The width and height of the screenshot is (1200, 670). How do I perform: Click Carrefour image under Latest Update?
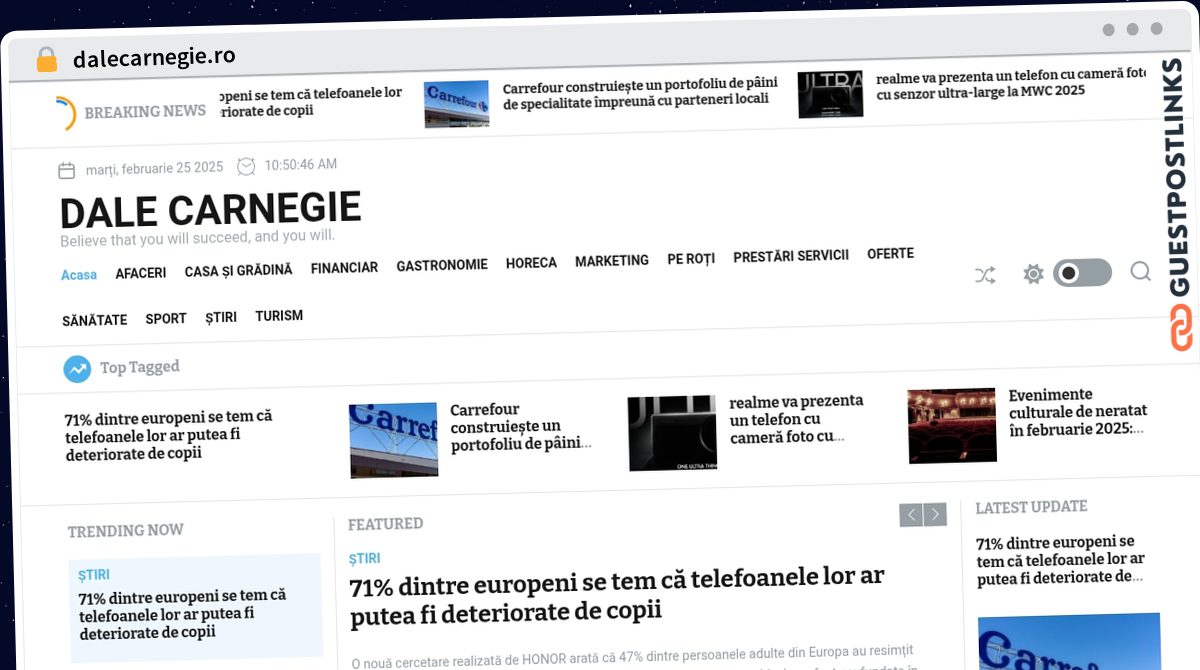[1069, 641]
